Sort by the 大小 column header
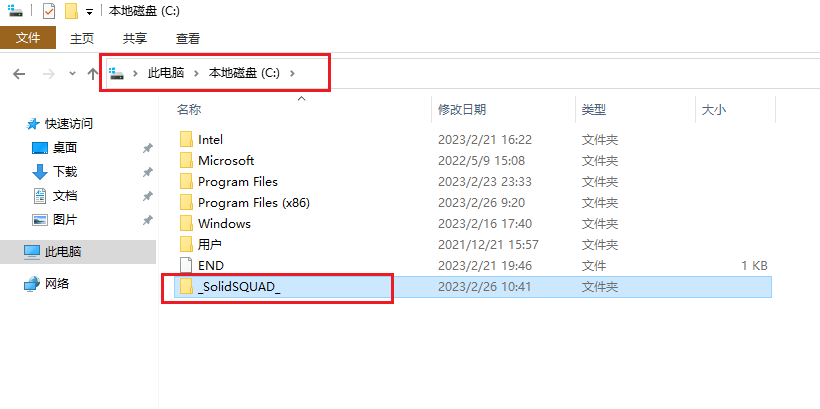This screenshot has height=409, width=820. (x=713, y=109)
